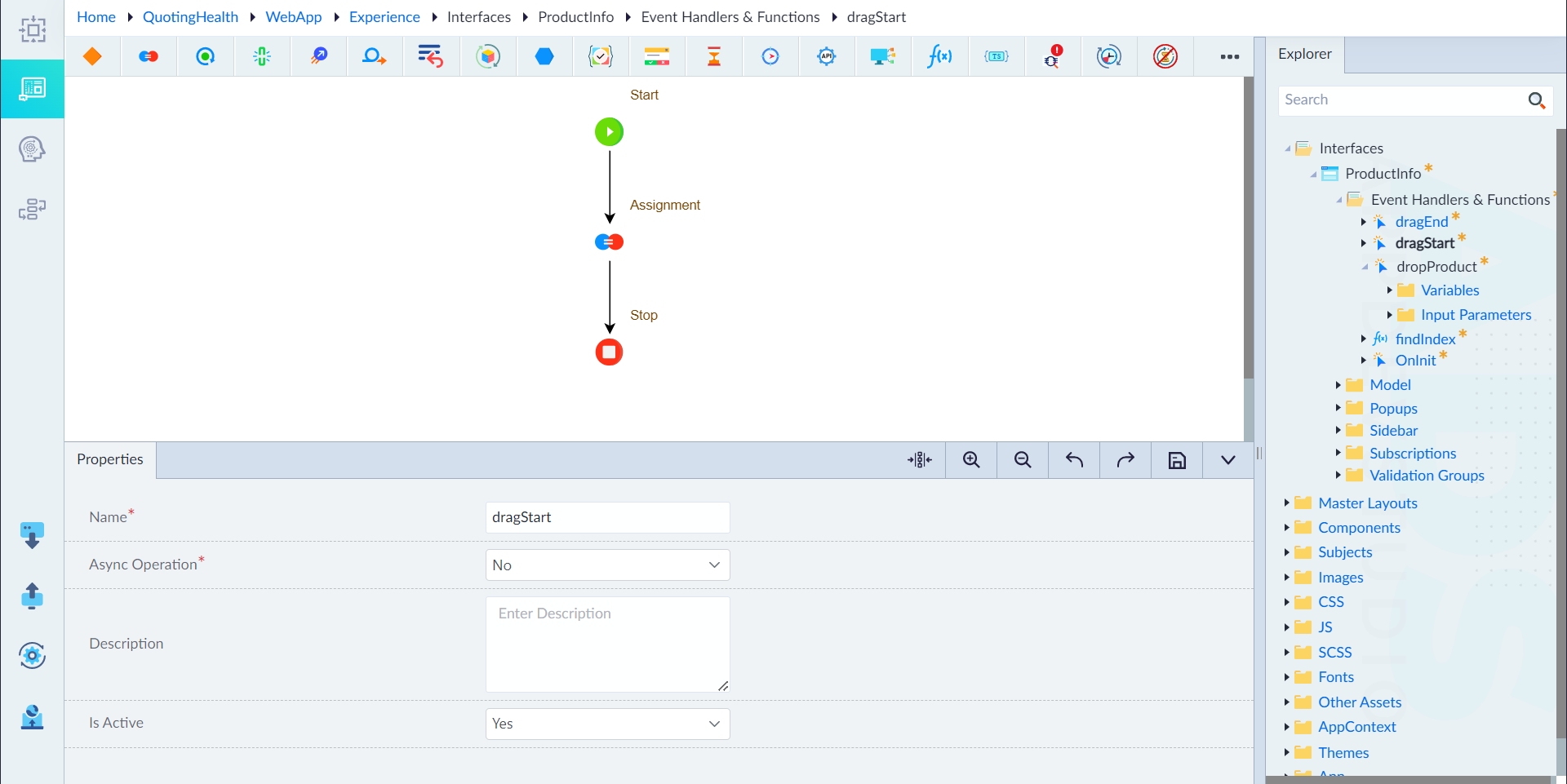
Task: Click the auto-align layout icon
Action: (x=920, y=460)
